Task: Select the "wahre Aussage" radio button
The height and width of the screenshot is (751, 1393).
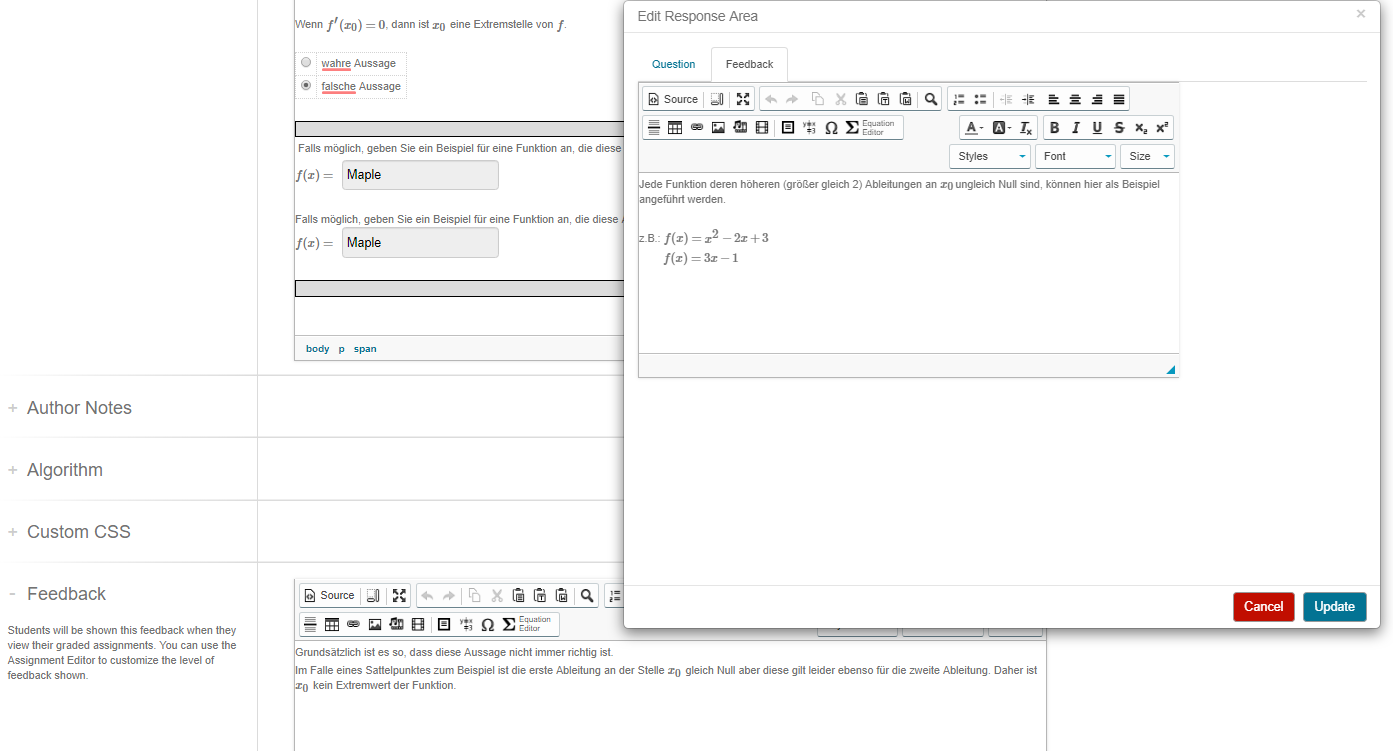Action: [x=306, y=63]
